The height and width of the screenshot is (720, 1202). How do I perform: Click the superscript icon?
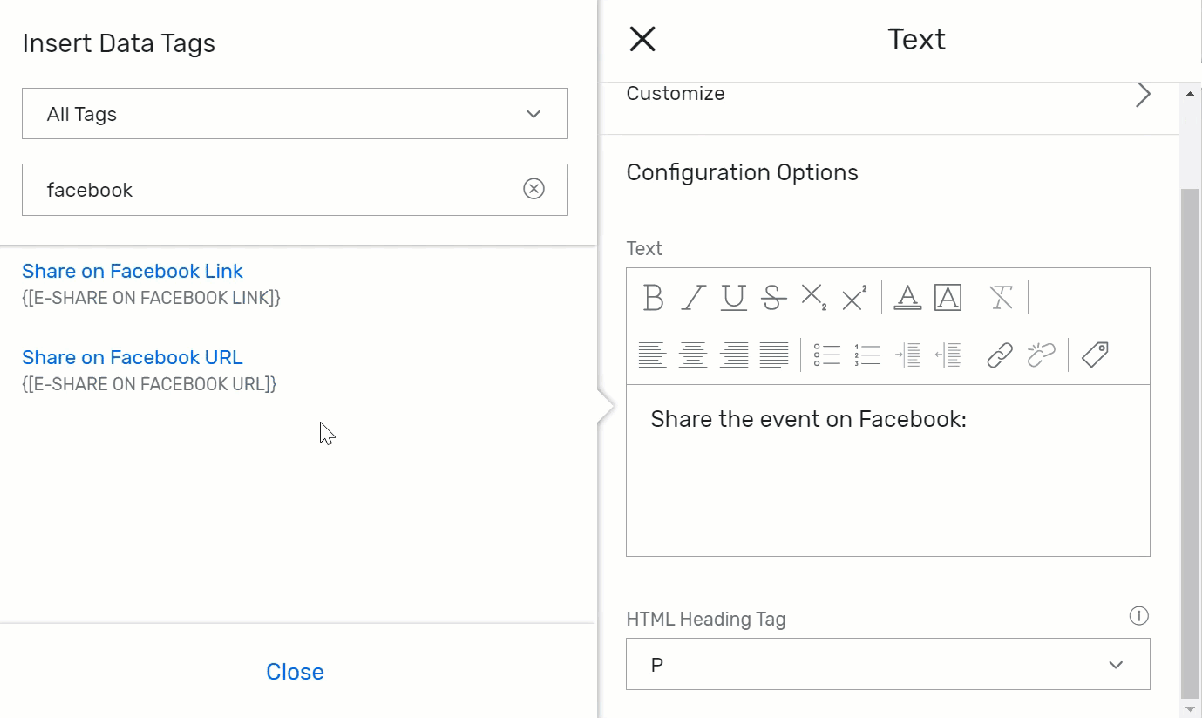854,297
